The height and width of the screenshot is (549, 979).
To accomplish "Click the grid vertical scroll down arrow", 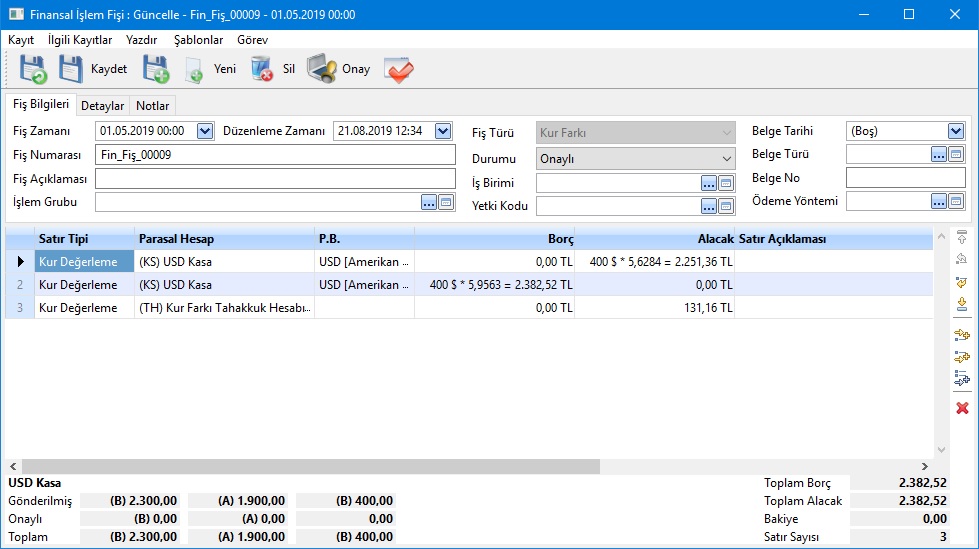I will (x=941, y=450).
